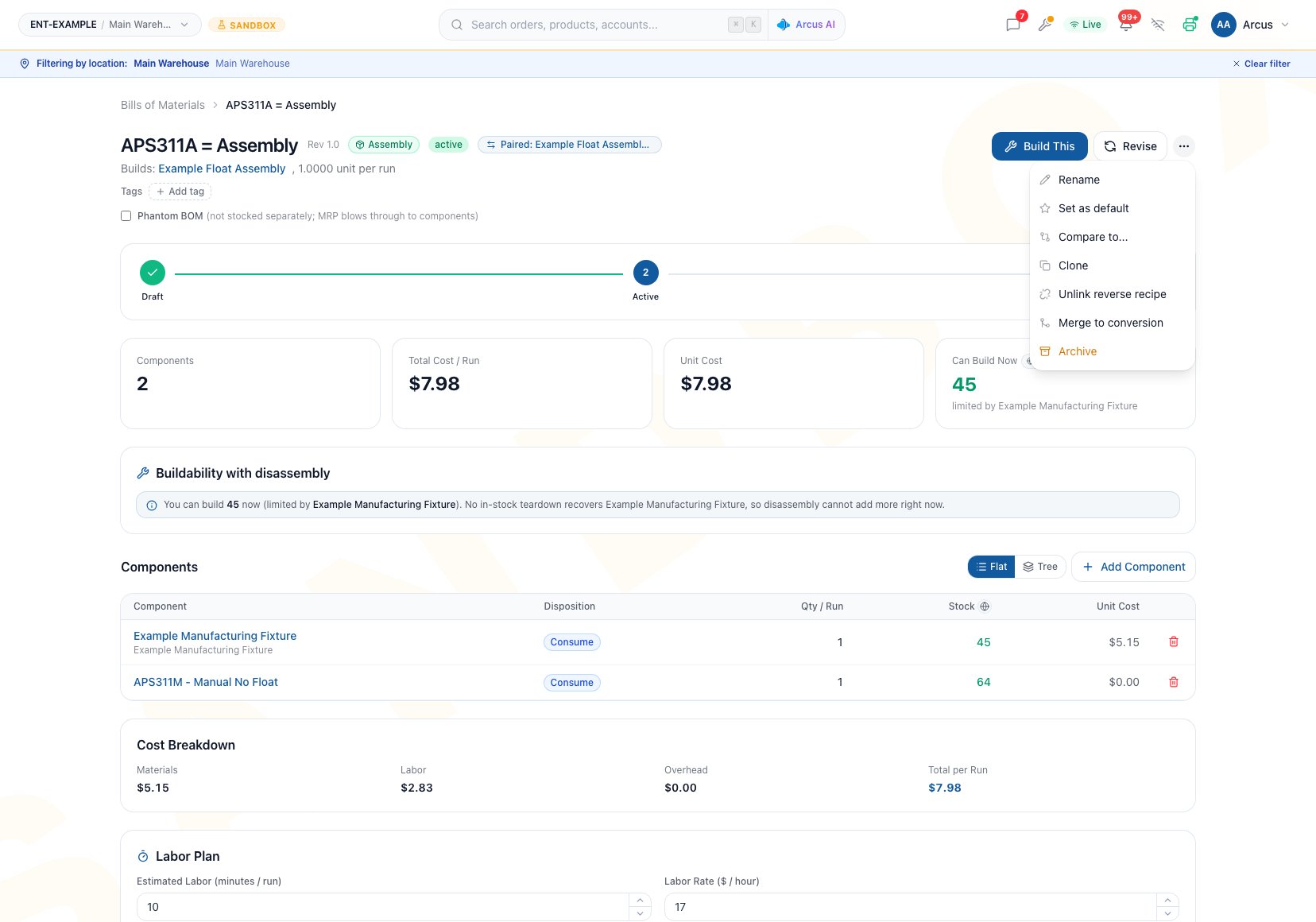Delete the APS311M - Manual No Float row
This screenshot has width=1316, height=922.
pos(1174,682)
